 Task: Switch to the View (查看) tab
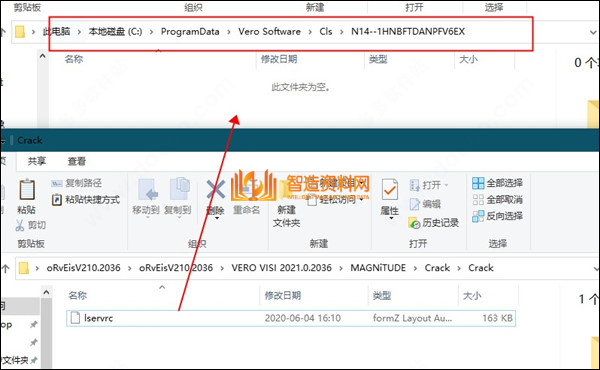[x=77, y=161]
